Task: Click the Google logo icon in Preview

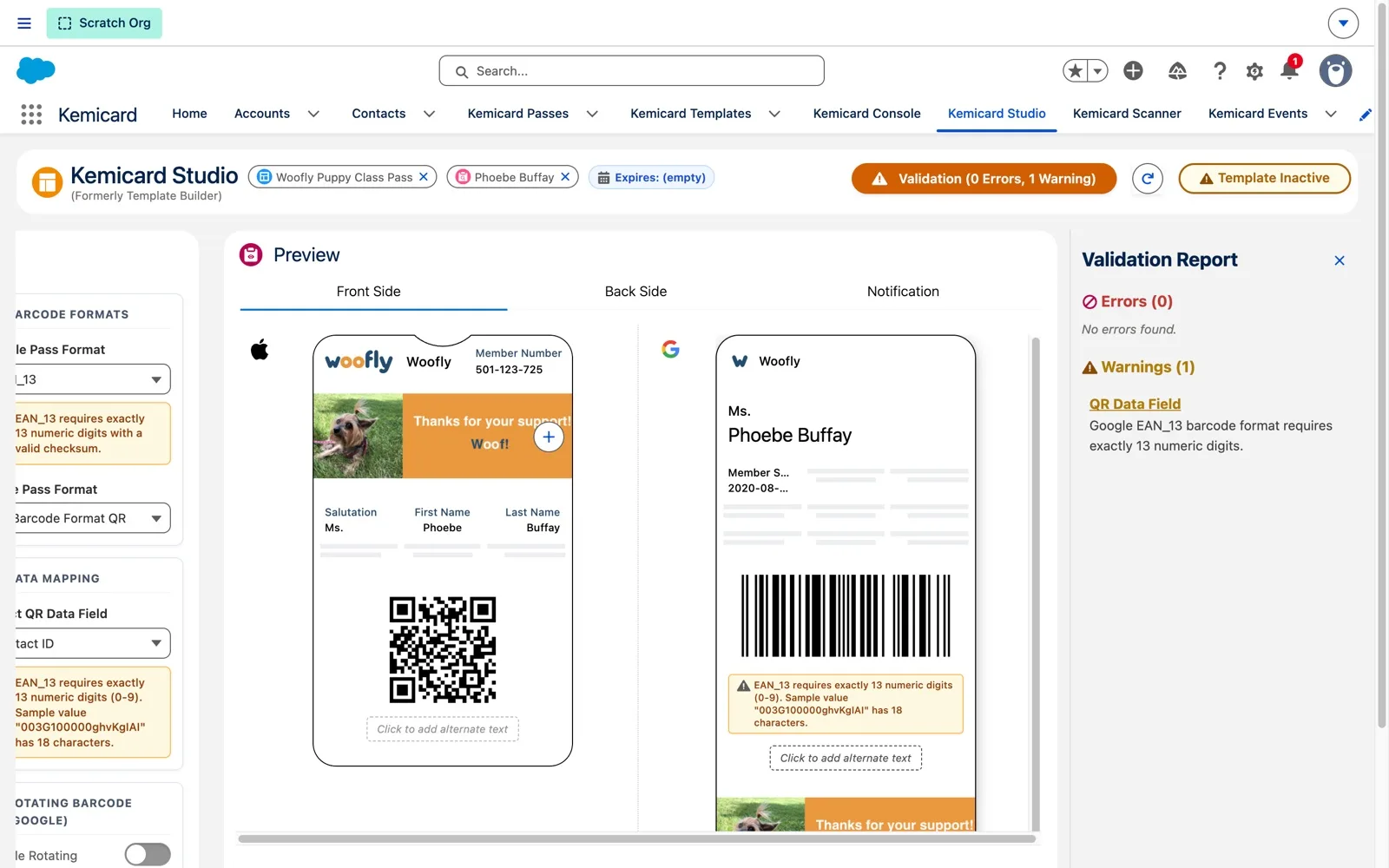Action: [x=670, y=349]
